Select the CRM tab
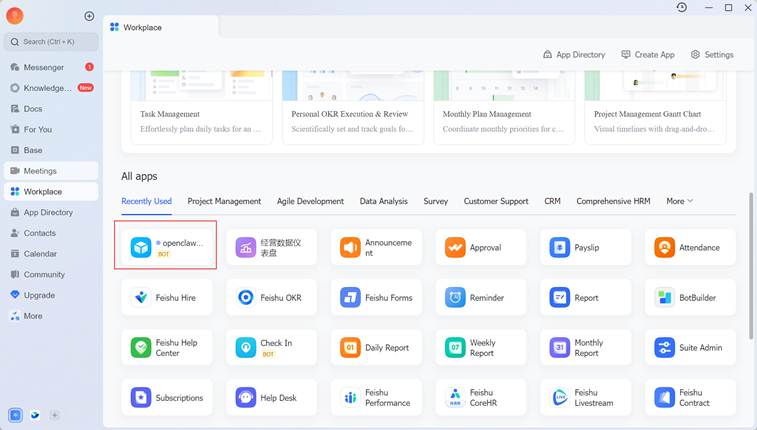The height and width of the screenshot is (430, 757). tap(552, 201)
